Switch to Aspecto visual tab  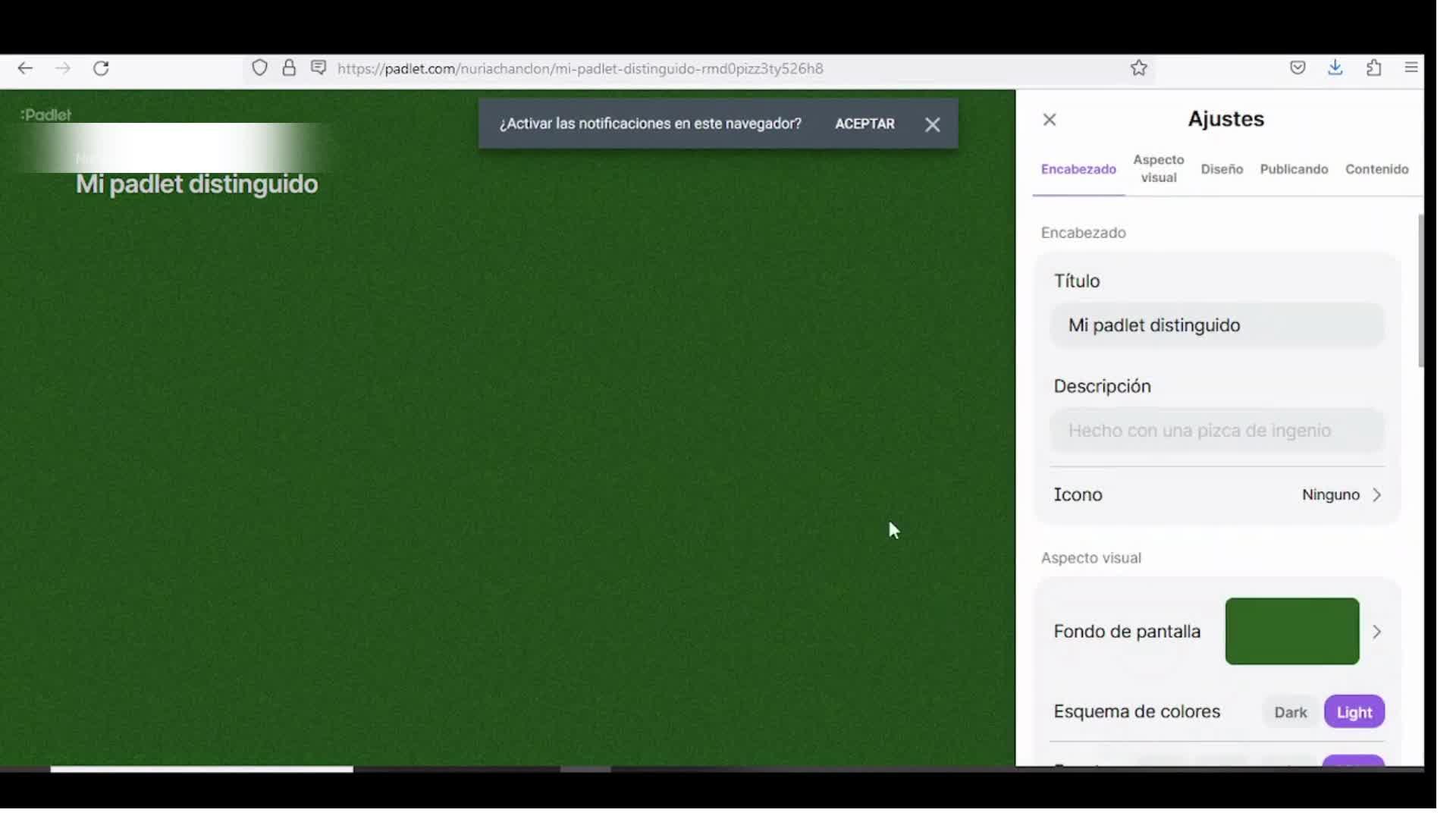[x=1158, y=169]
